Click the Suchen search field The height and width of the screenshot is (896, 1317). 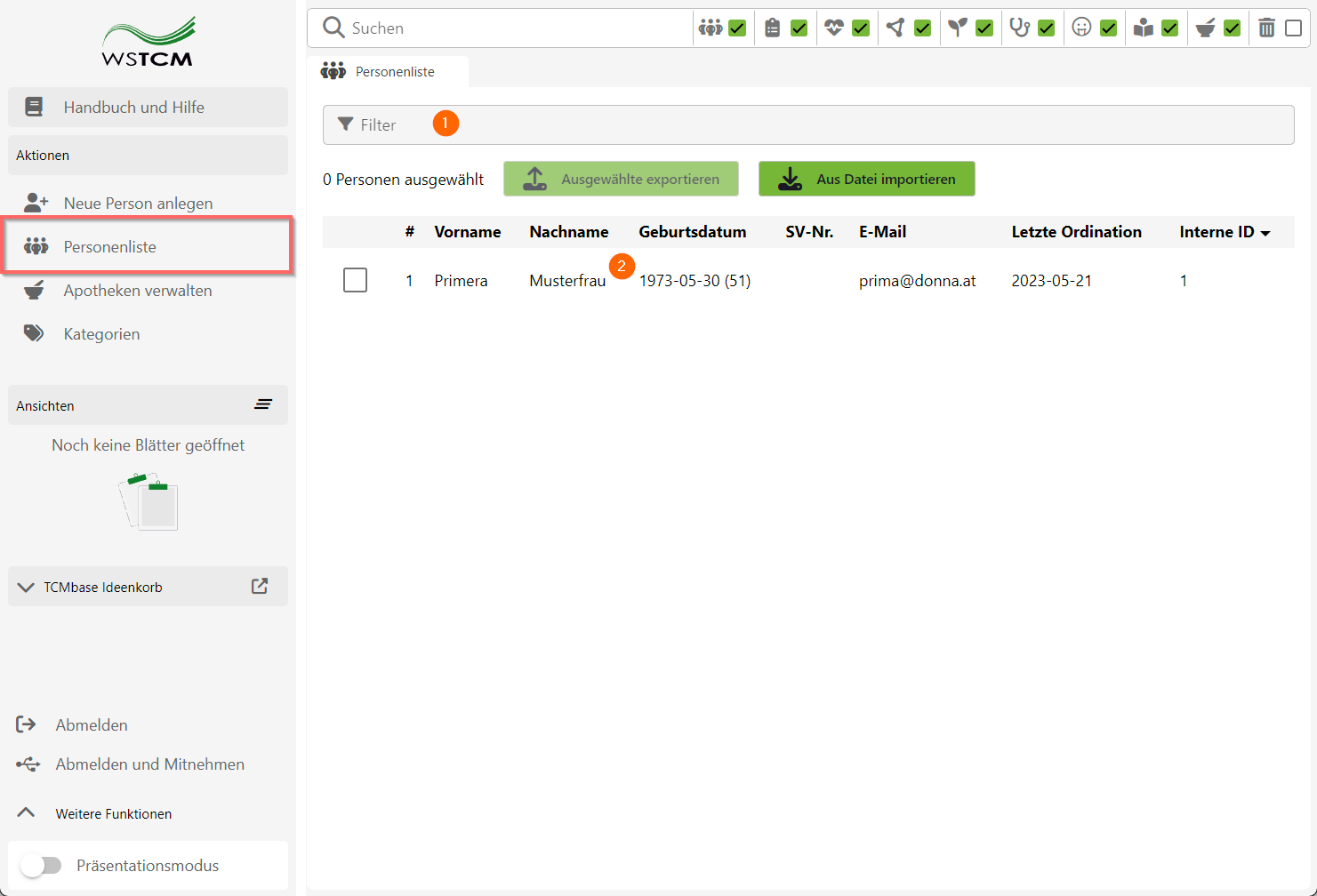[516, 28]
